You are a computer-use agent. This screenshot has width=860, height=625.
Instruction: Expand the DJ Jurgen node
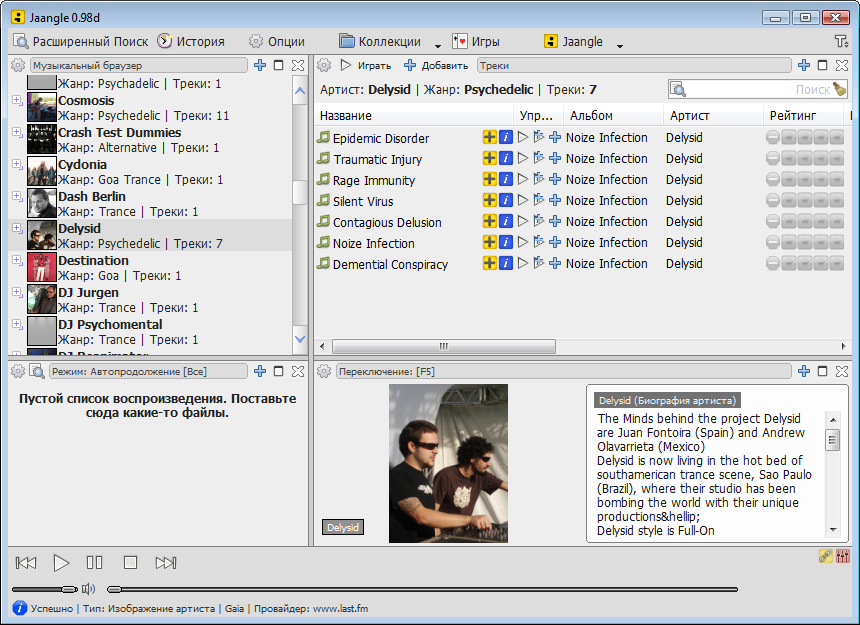17,292
